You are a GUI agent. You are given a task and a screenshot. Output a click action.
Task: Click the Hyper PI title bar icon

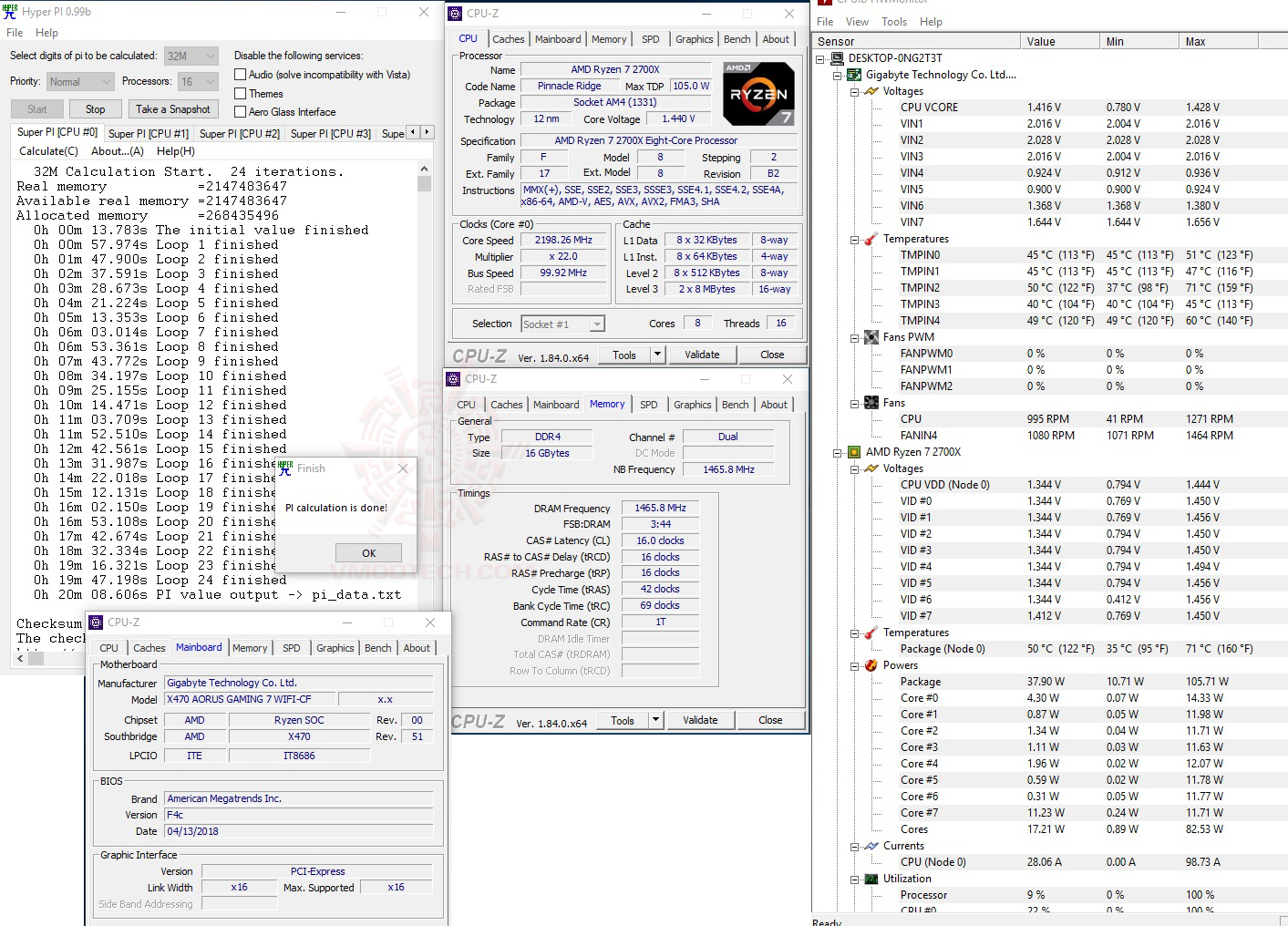(10, 12)
